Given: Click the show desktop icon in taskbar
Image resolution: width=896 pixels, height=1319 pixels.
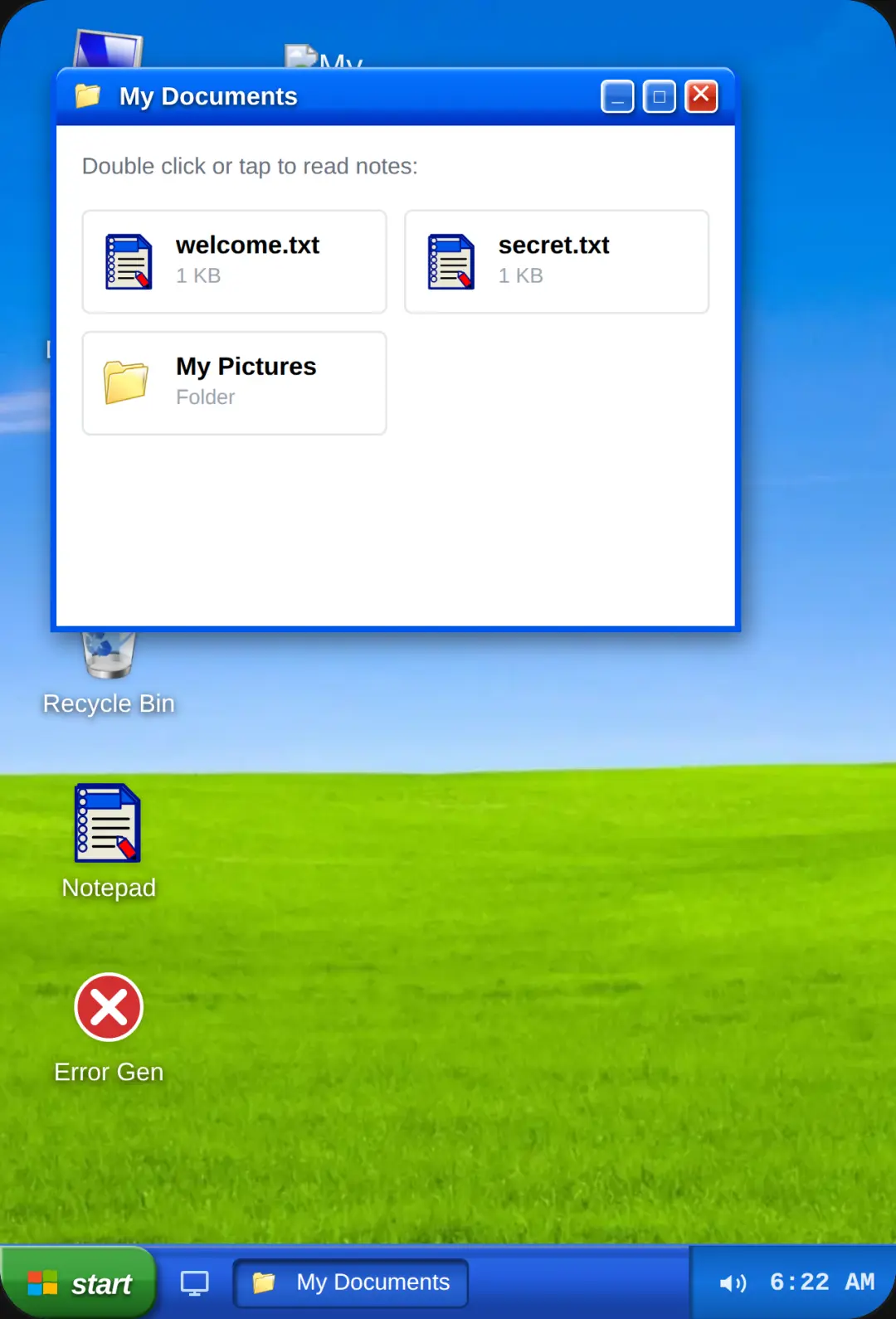Looking at the screenshot, I should 195,1283.
